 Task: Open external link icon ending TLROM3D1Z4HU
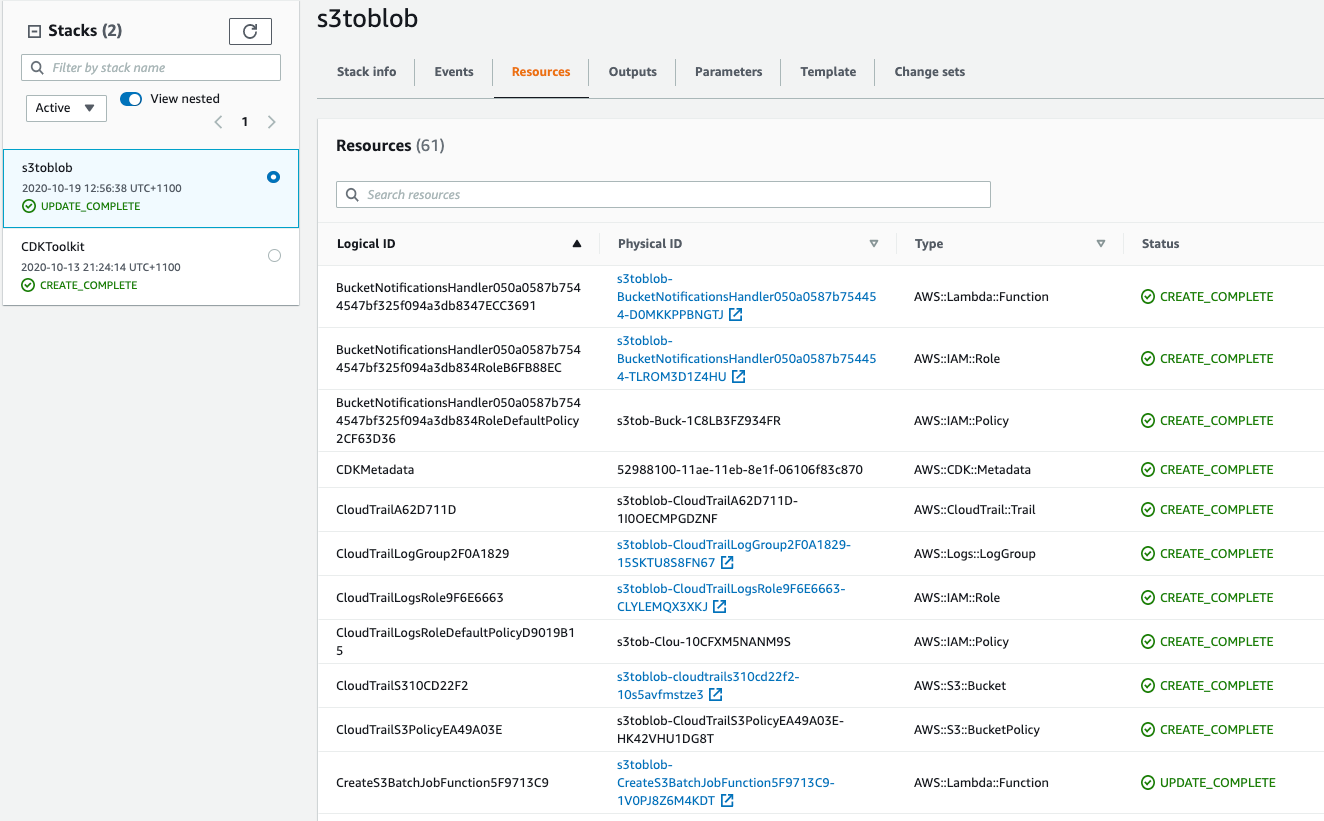(739, 377)
